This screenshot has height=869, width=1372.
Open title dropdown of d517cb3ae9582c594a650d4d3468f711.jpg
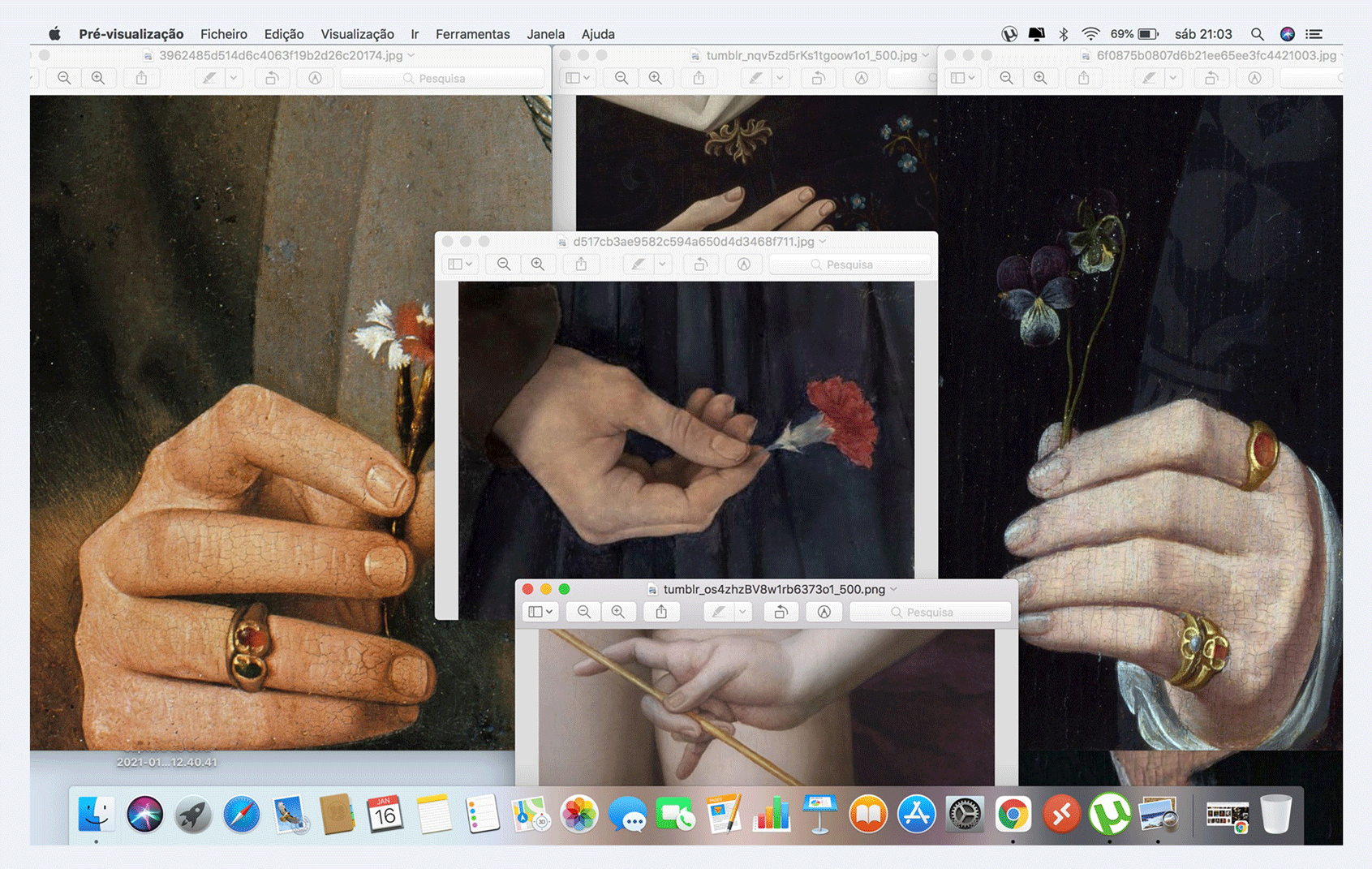point(823,242)
